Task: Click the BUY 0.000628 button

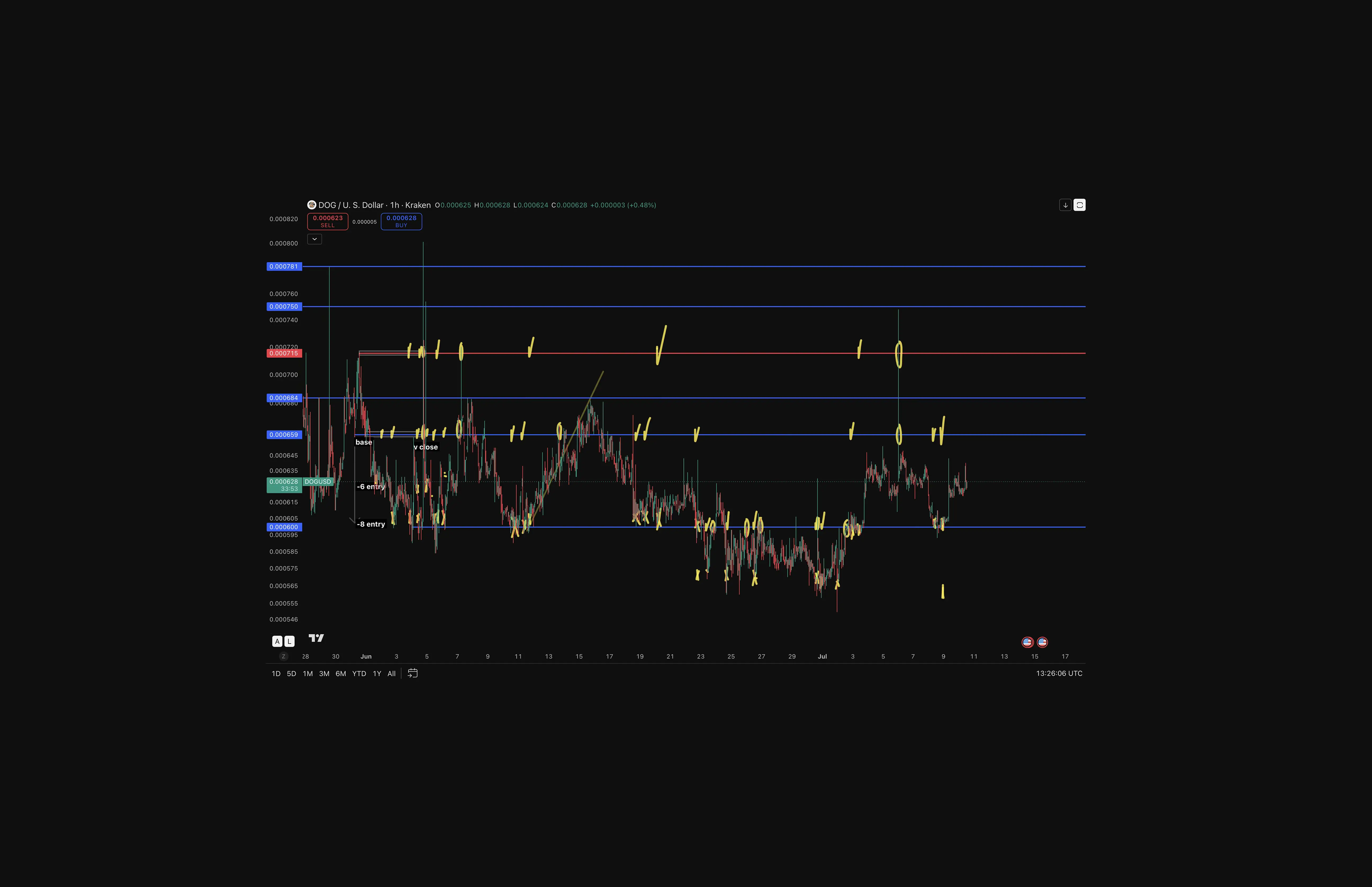Action: pyautogui.click(x=401, y=222)
